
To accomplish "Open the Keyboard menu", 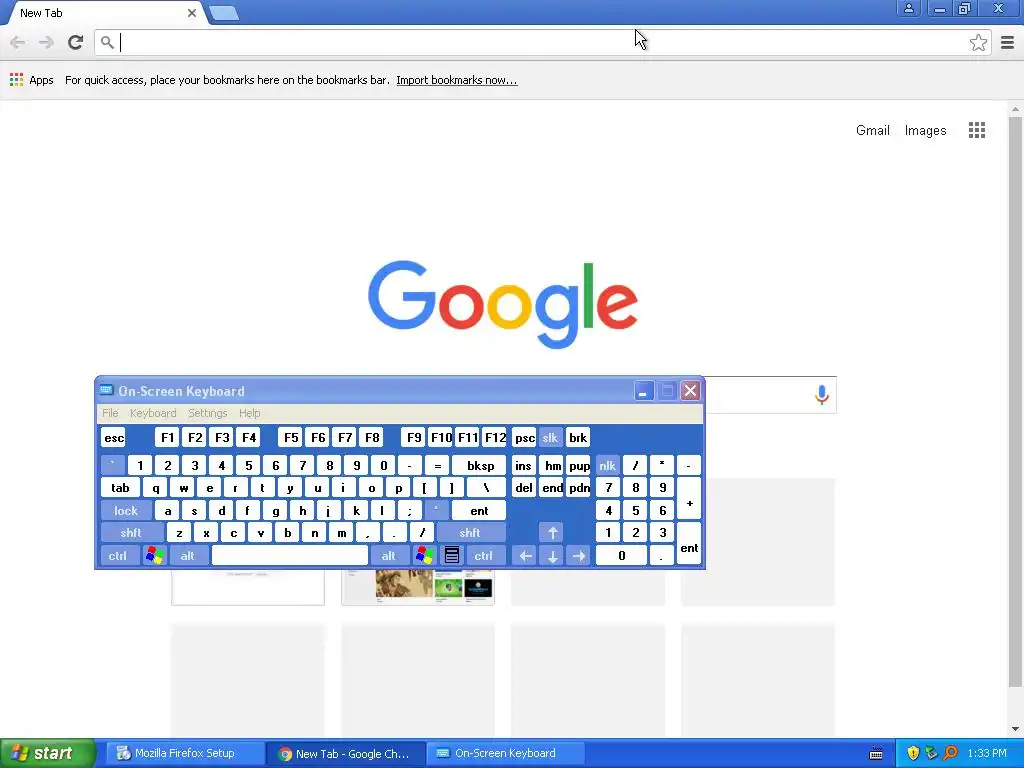I will coord(153,413).
